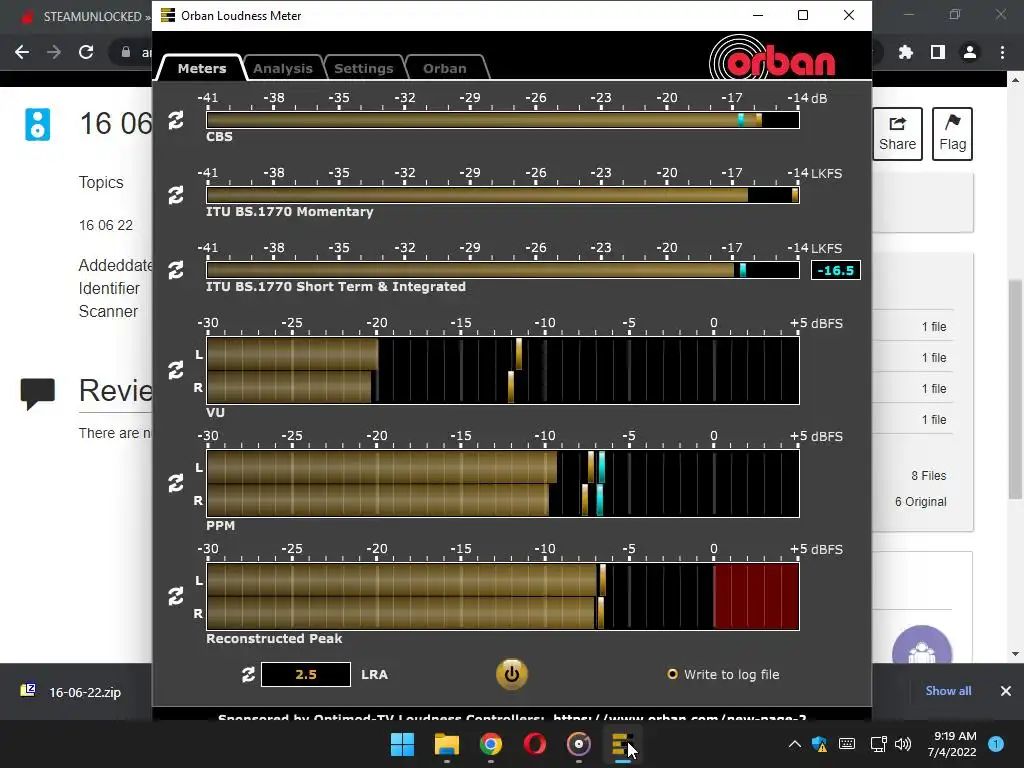The image size is (1024, 768).
Task: Click Show all downloads
Action: click(x=948, y=691)
